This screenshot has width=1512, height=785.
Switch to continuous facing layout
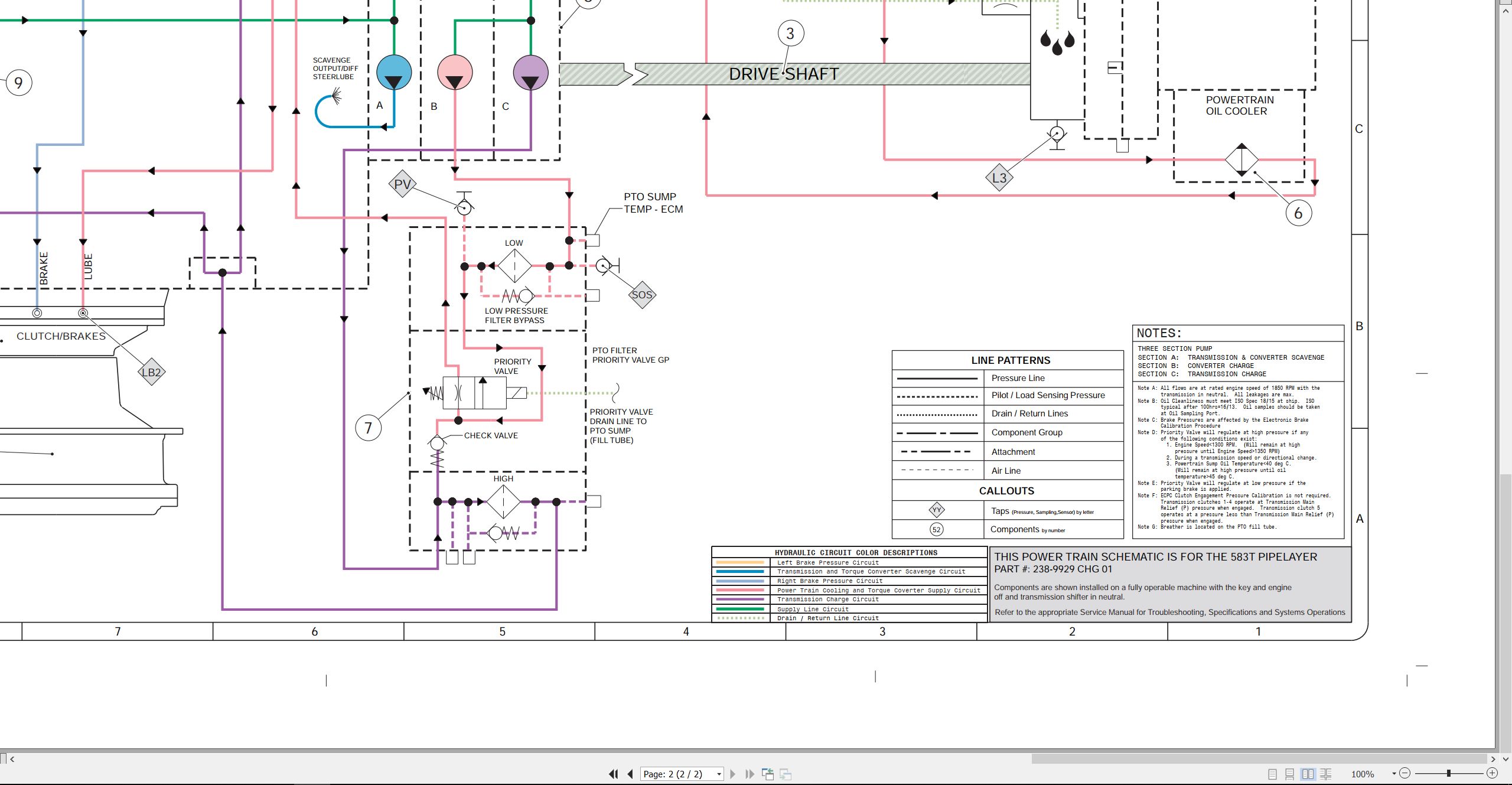click(x=1326, y=774)
